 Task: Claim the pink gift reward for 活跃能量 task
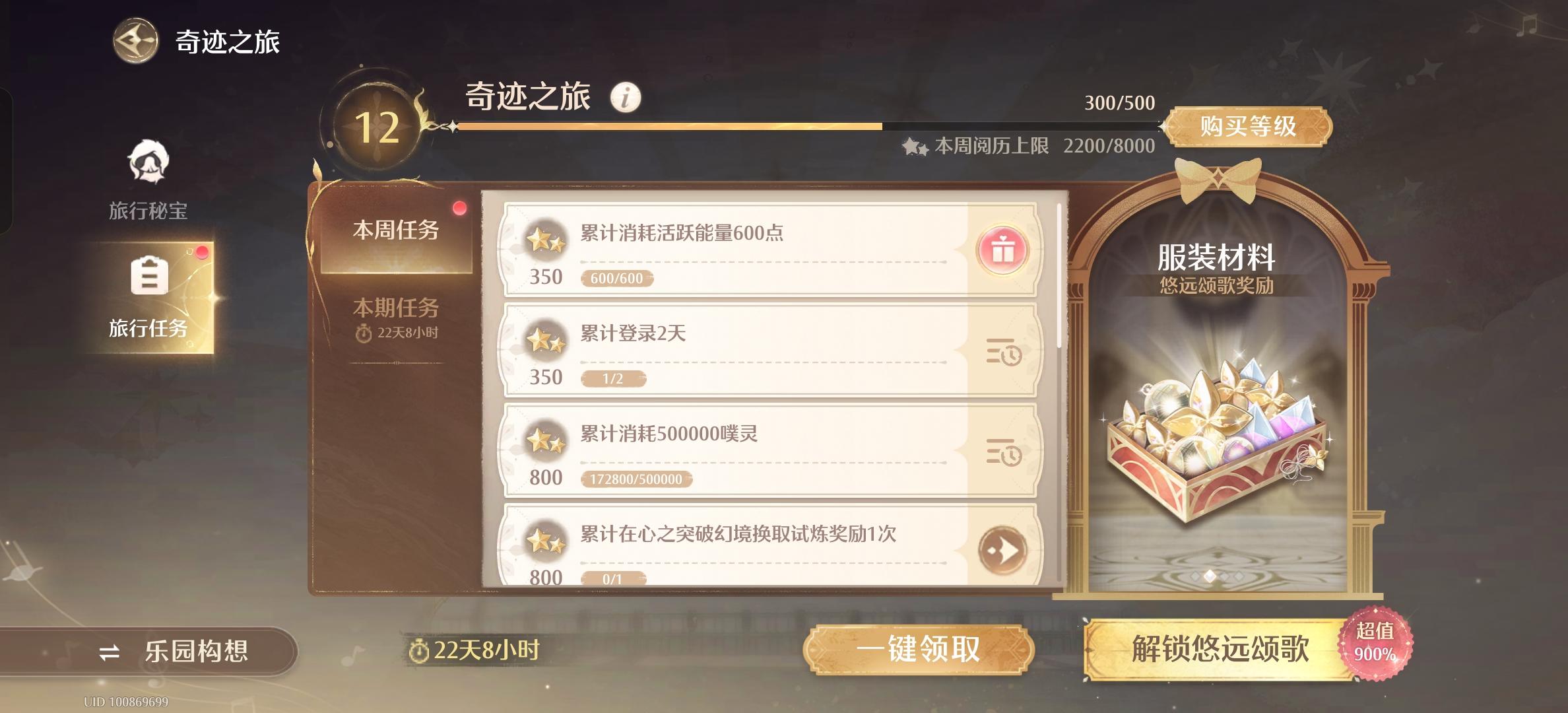tap(1002, 250)
